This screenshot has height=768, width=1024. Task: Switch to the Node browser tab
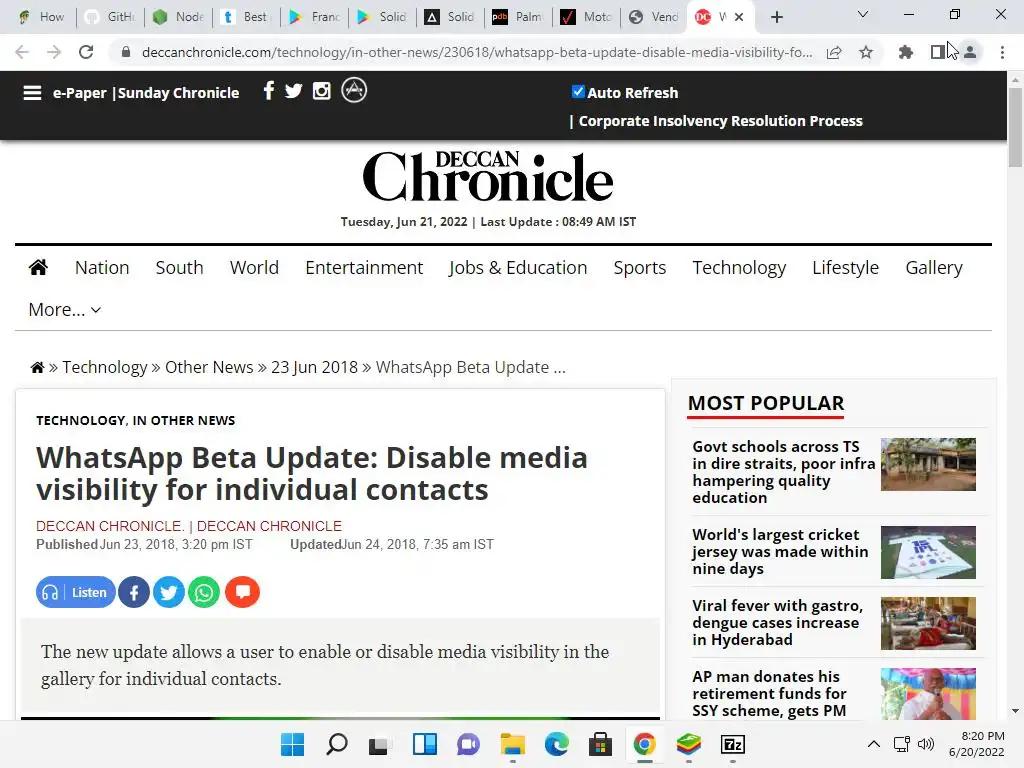[x=179, y=17]
